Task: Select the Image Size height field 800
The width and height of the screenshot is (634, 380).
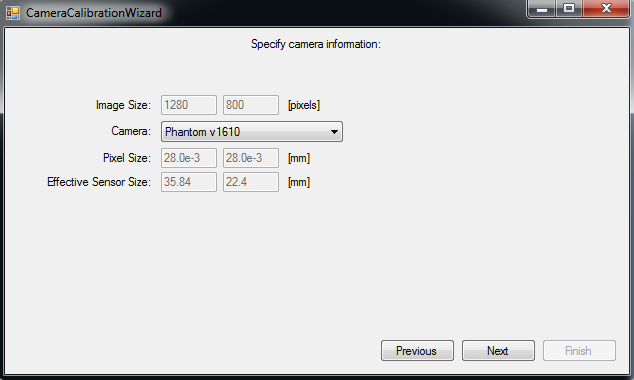Action: click(x=251, y=105)
